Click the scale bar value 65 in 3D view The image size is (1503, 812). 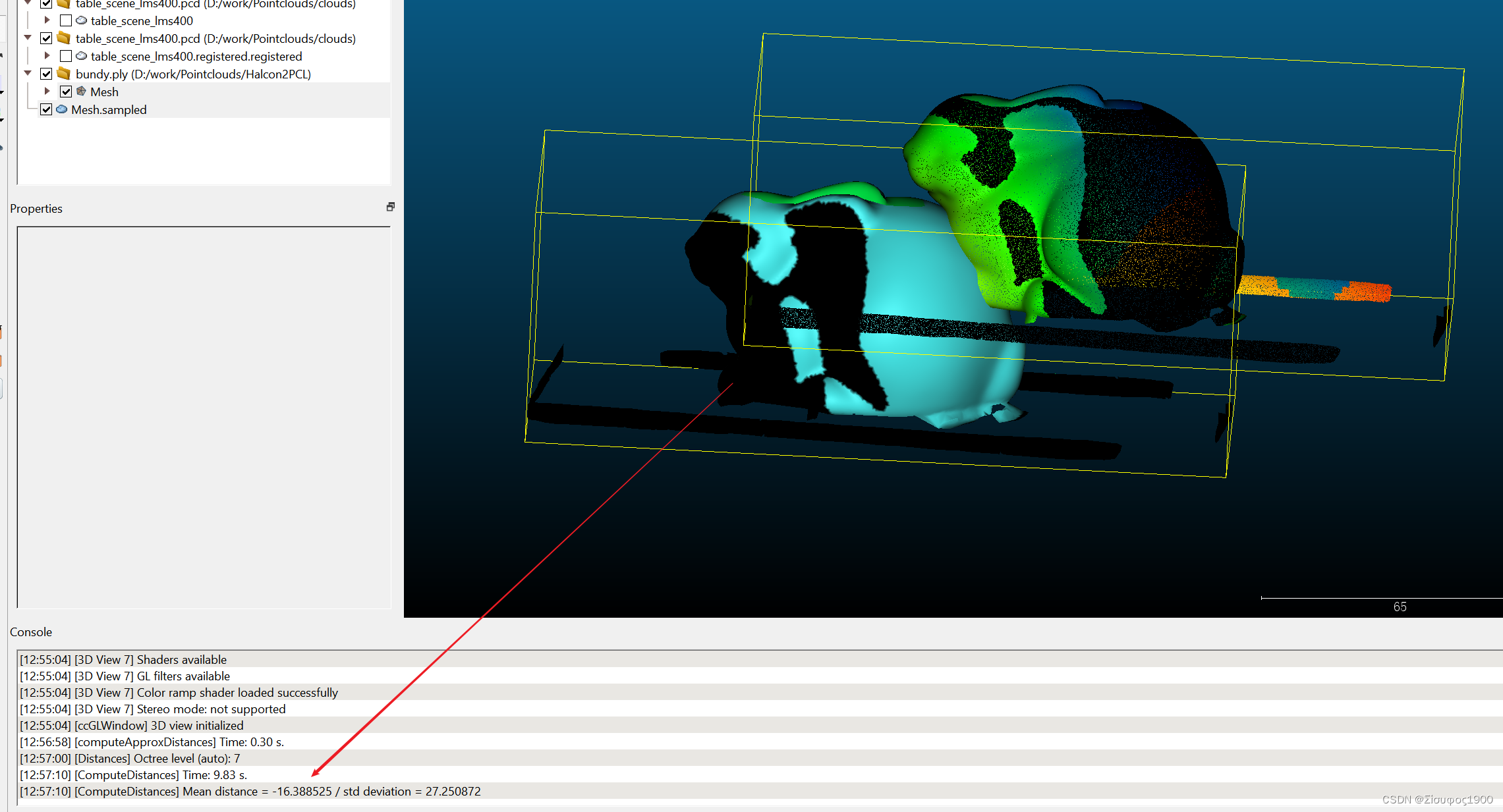(x=1400, y=607)
